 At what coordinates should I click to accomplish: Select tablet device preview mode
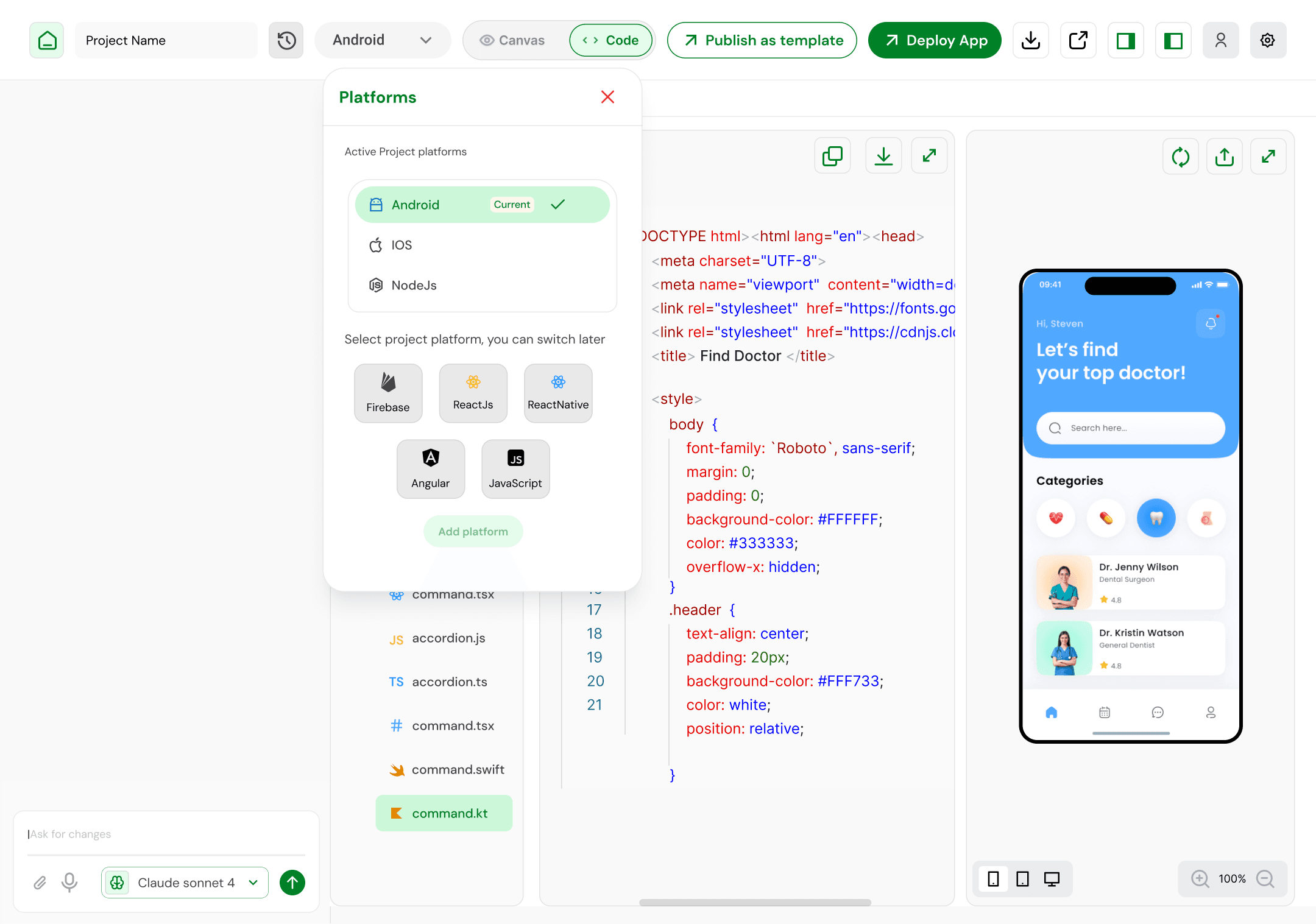coord(1022,878)
